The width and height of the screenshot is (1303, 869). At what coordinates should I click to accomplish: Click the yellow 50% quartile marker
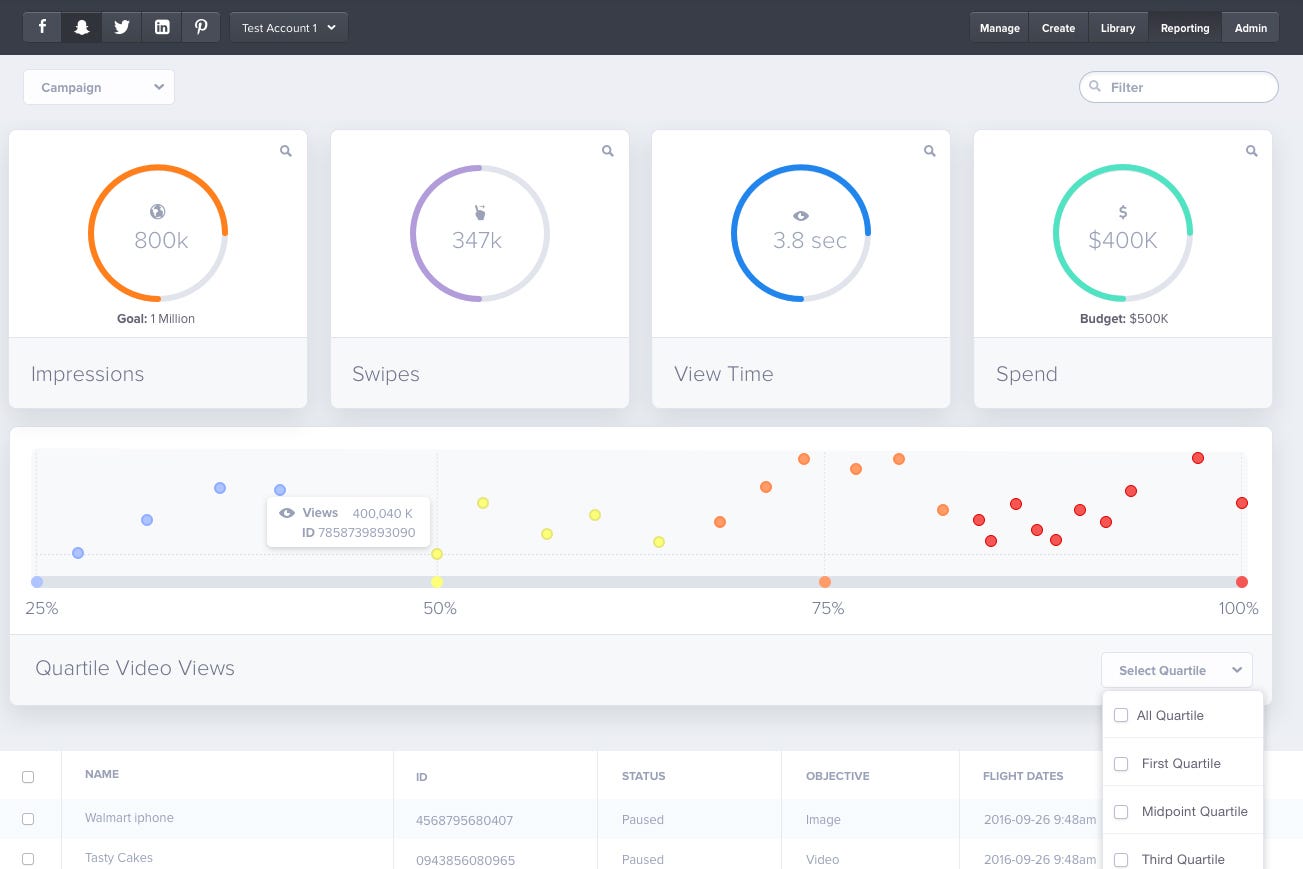pos(437,582)
